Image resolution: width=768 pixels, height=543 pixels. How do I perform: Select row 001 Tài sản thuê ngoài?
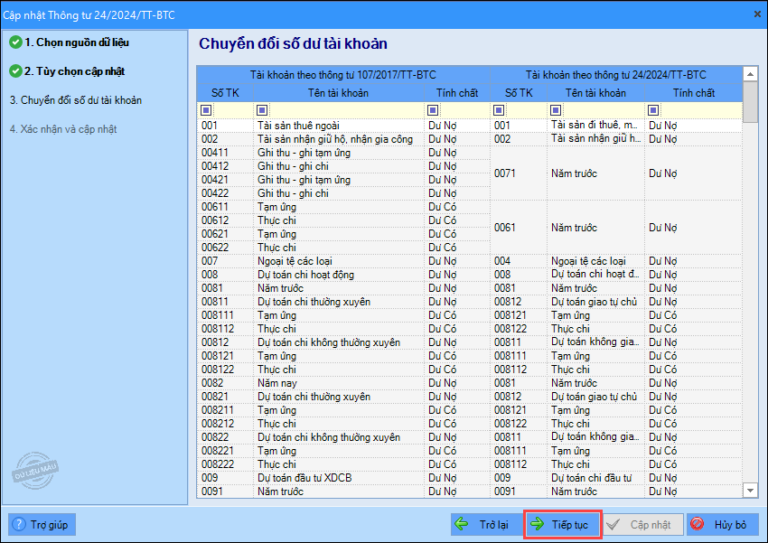pos(300,125)
